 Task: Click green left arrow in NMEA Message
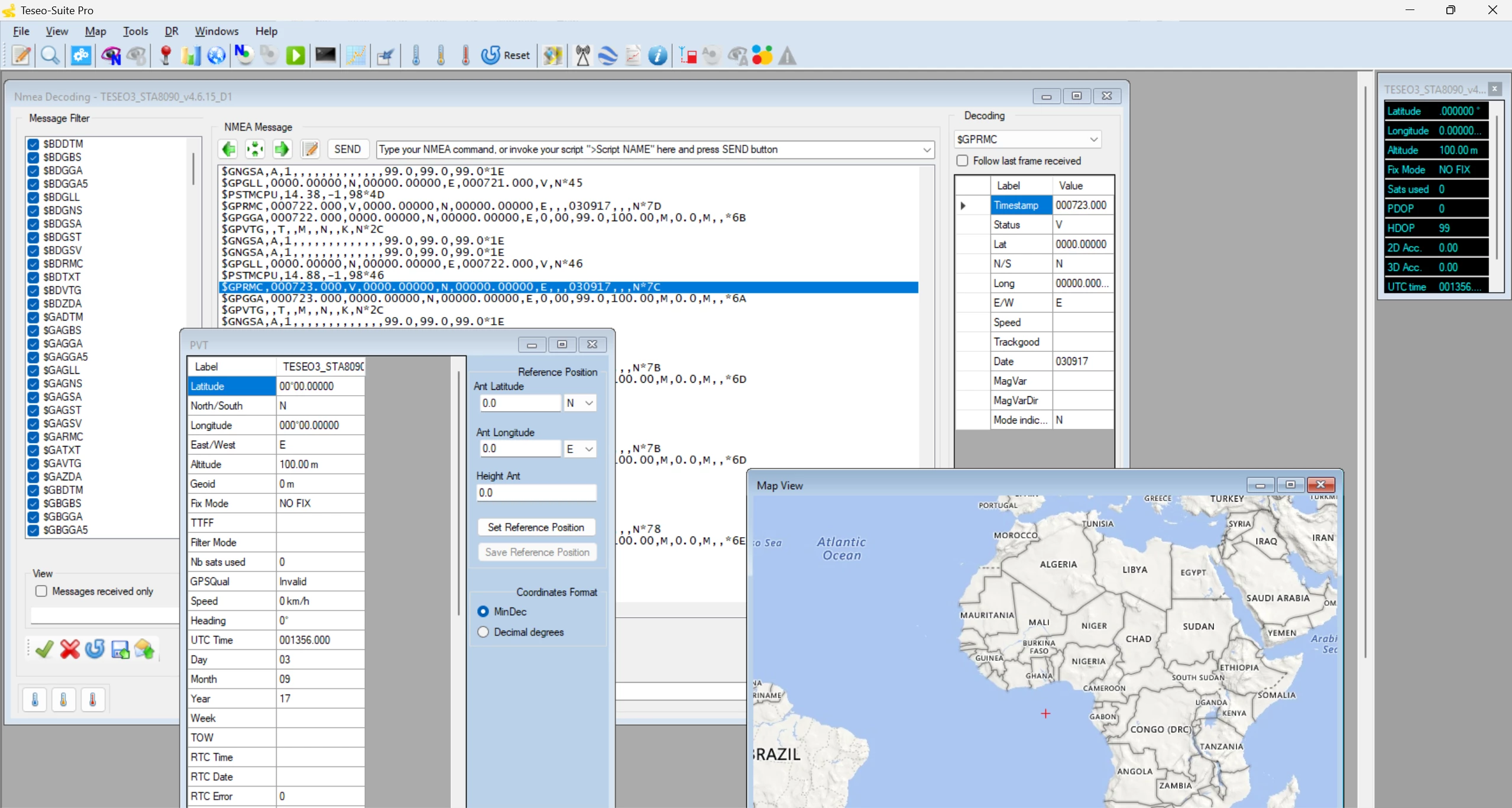[x=228, y=149]
